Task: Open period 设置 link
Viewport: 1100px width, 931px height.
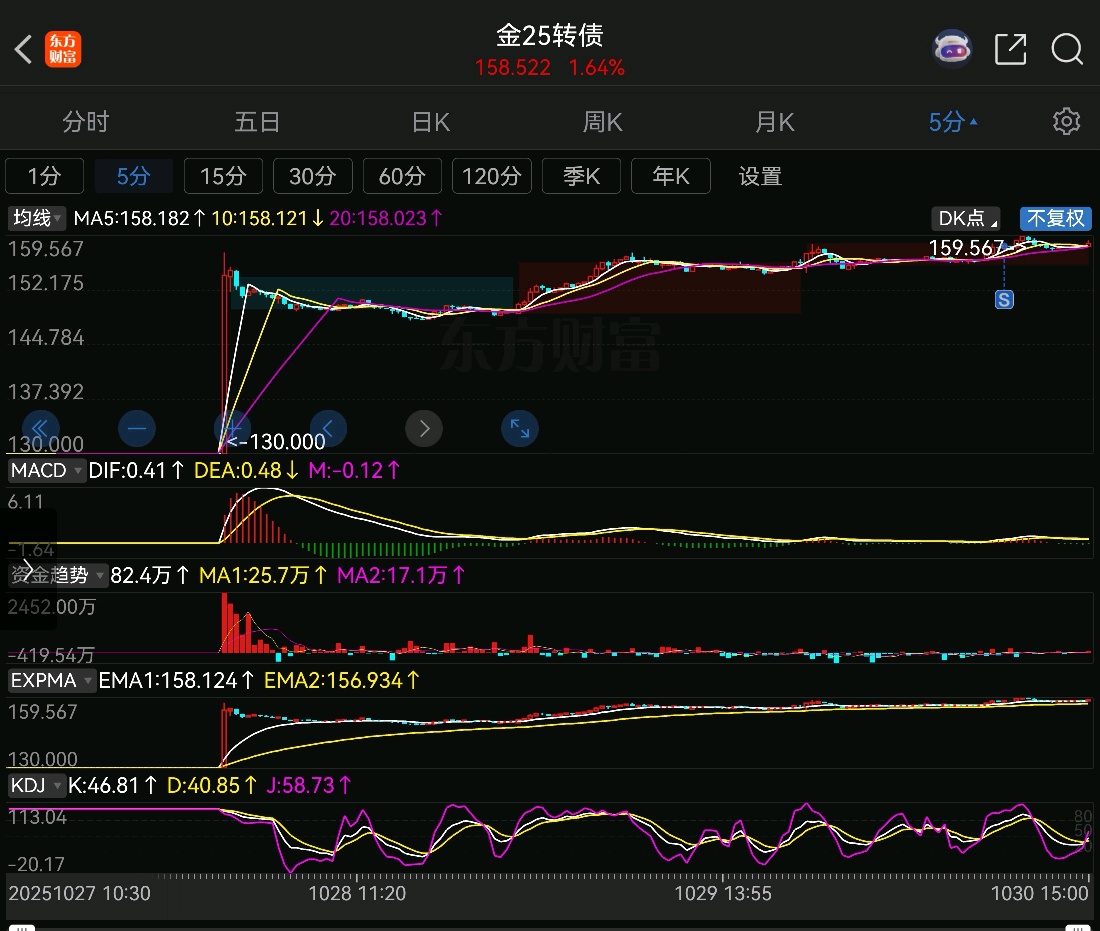Action: point(760,175)
